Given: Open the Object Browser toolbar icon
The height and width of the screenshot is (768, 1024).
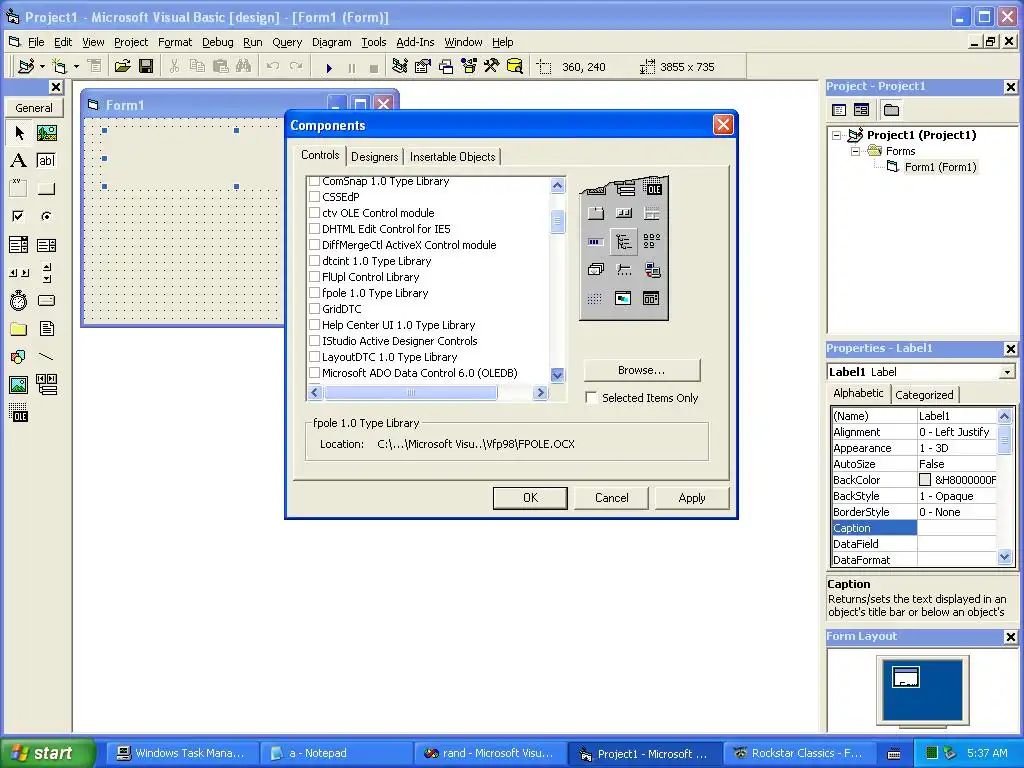Looking at the screenshot, I should pyautogui.click(x=469, y=67).
